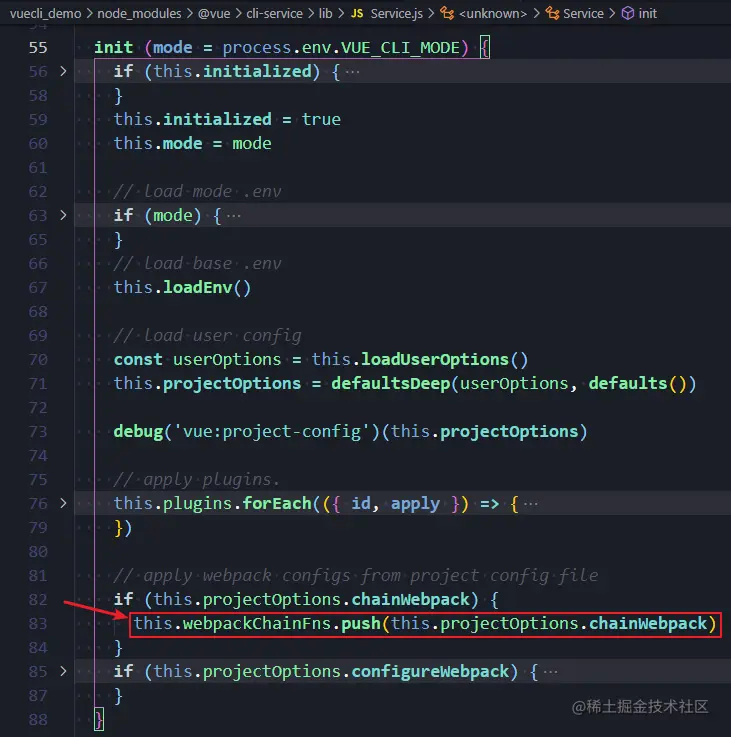Select the <unknown> breadcrumb symbol
This screenshot has width=731, height=737.
[x=493, y=14]
